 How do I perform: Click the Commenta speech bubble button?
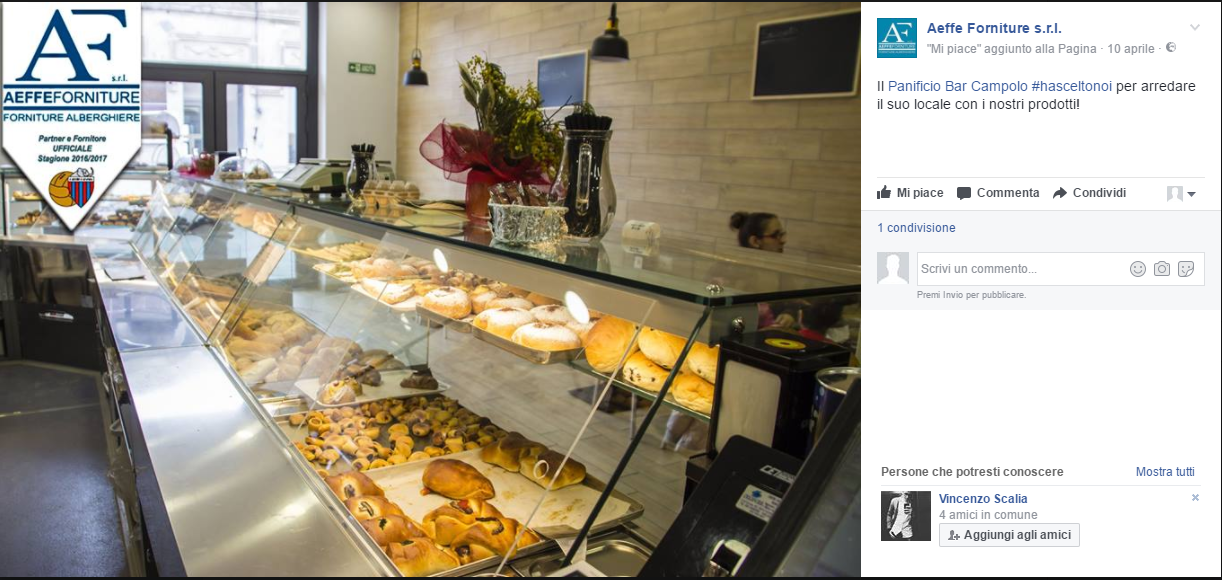click(998, 193)
